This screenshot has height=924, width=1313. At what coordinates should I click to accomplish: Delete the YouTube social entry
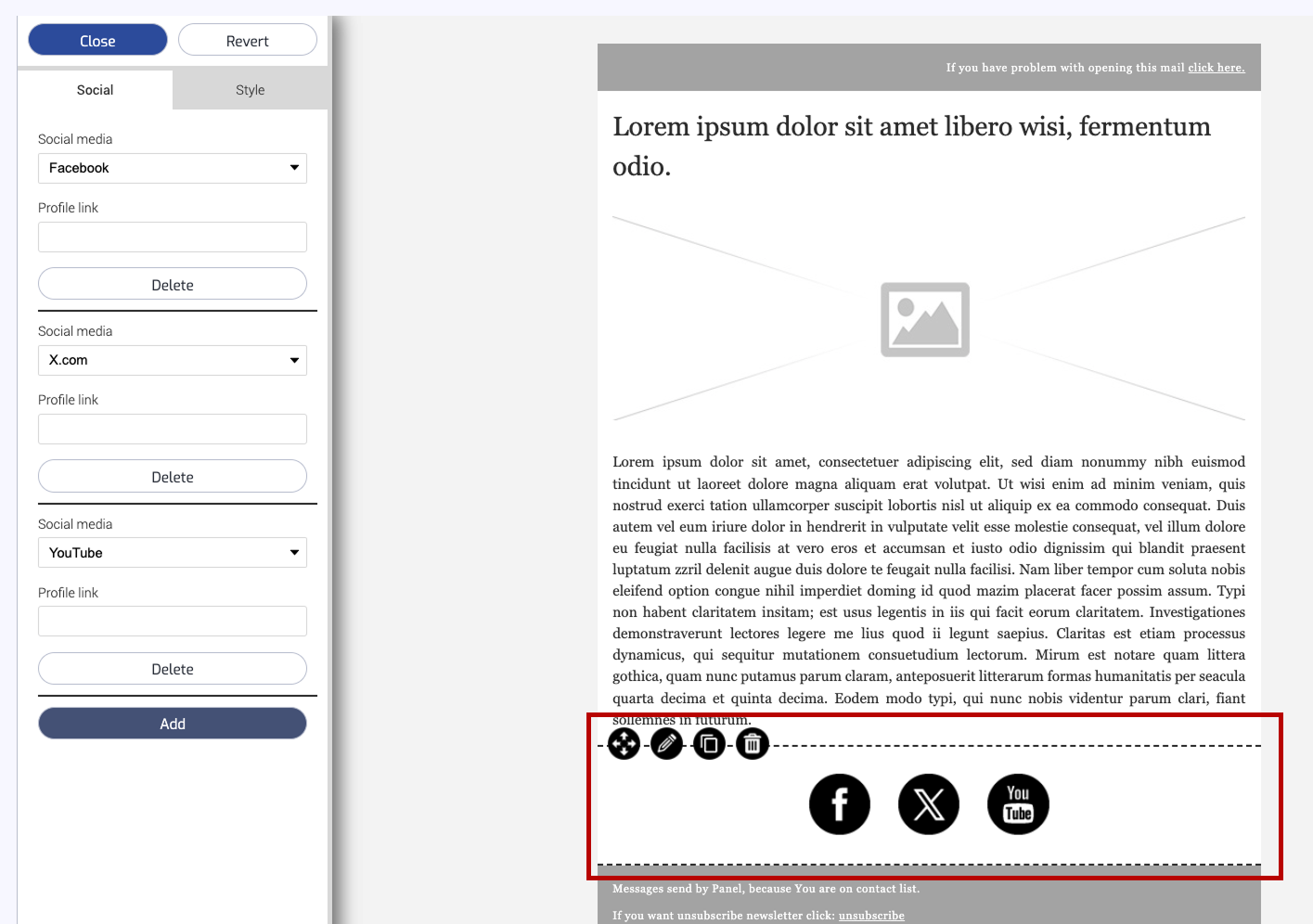pyautogui.click(x=173, y=669)
